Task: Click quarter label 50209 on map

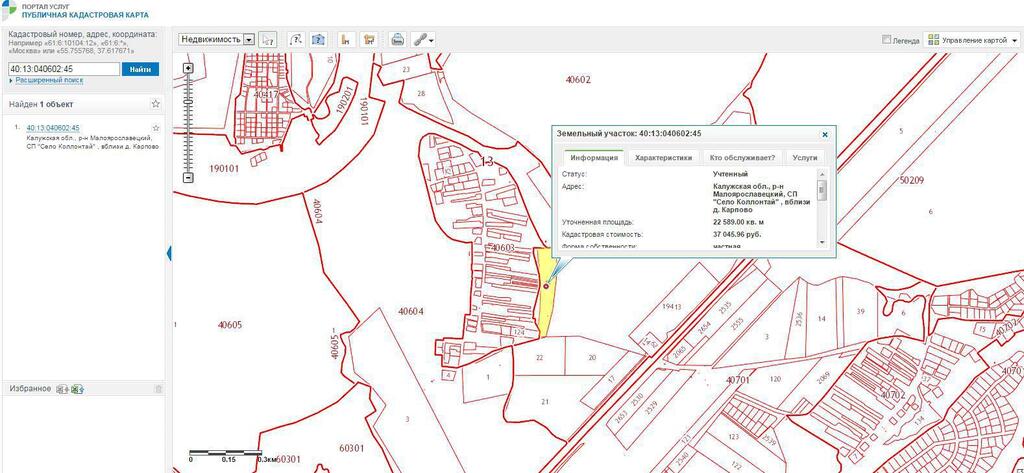Action: (912, 180)
